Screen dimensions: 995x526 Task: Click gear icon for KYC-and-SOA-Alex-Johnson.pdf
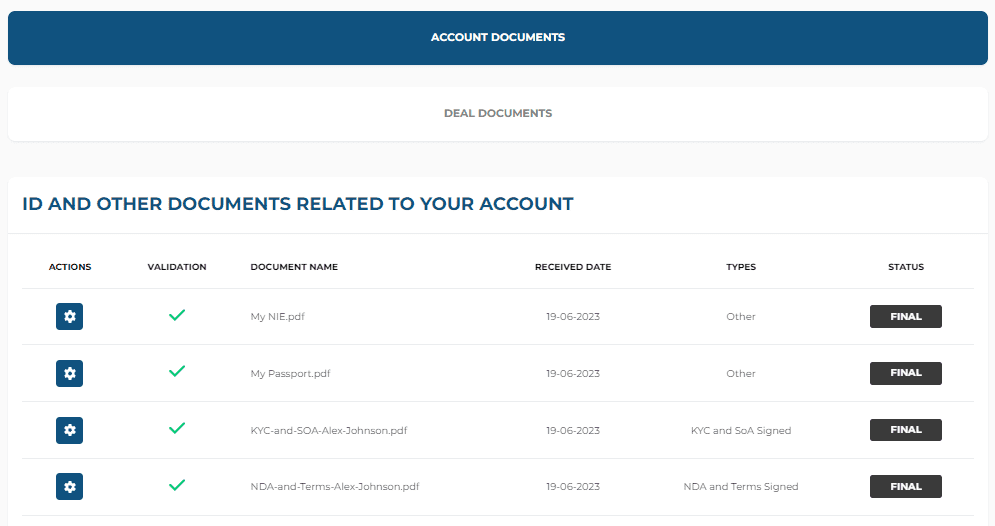click(x=69, y=430)
